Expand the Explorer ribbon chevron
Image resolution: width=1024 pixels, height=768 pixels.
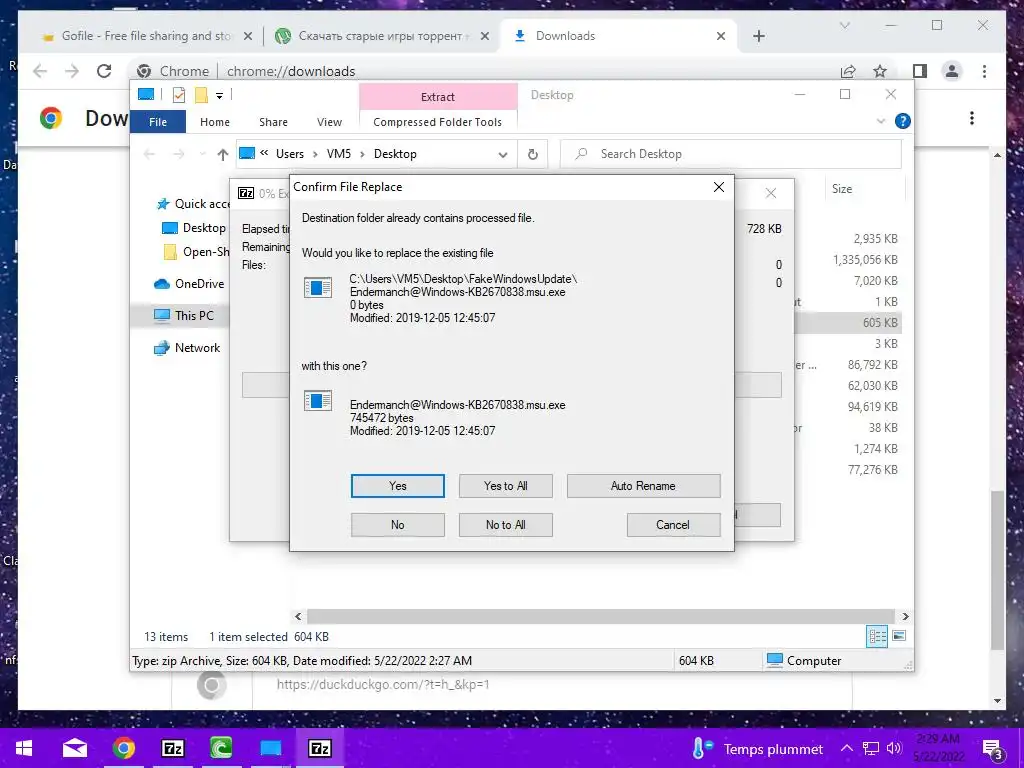880,121
